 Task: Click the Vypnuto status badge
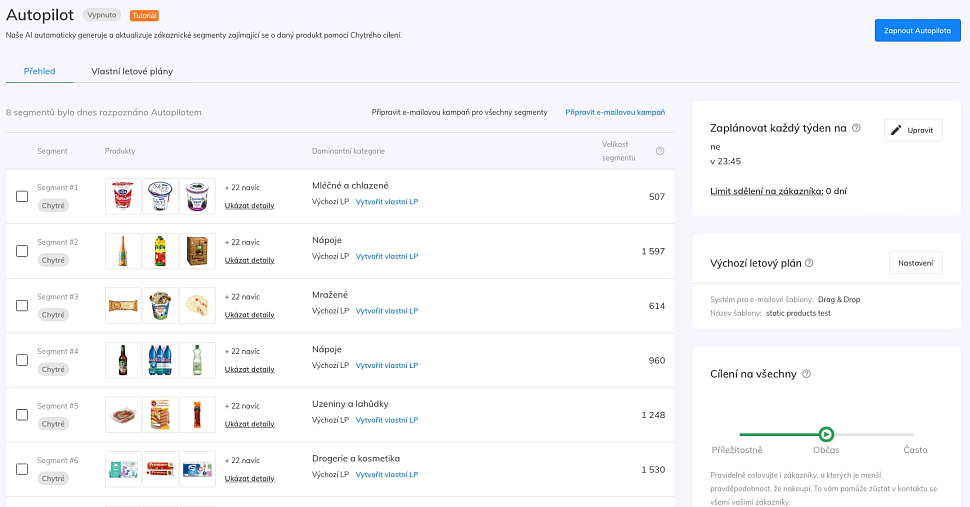point(101,15)
